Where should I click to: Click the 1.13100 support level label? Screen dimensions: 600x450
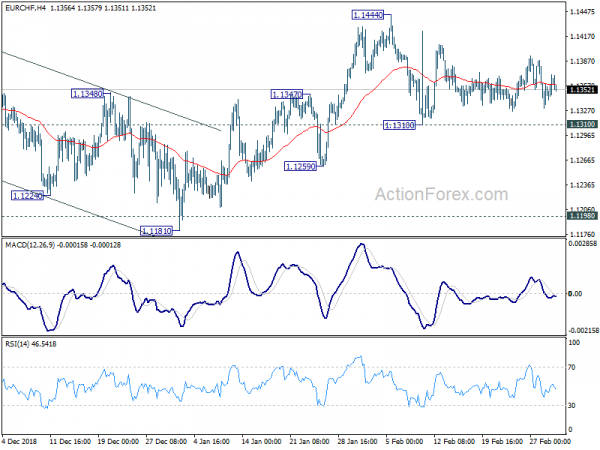click(399, 125)
